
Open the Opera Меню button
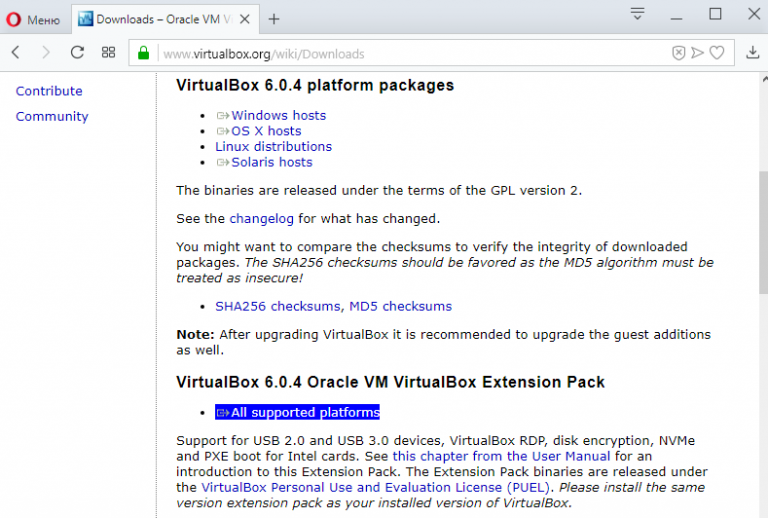point(33,20)
